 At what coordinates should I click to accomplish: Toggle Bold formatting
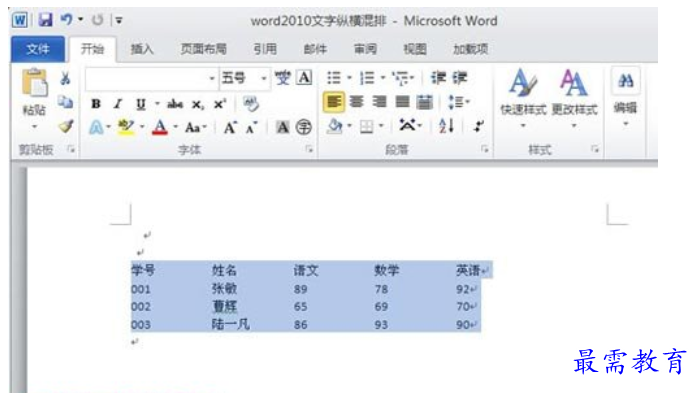(x=96, y=104)
